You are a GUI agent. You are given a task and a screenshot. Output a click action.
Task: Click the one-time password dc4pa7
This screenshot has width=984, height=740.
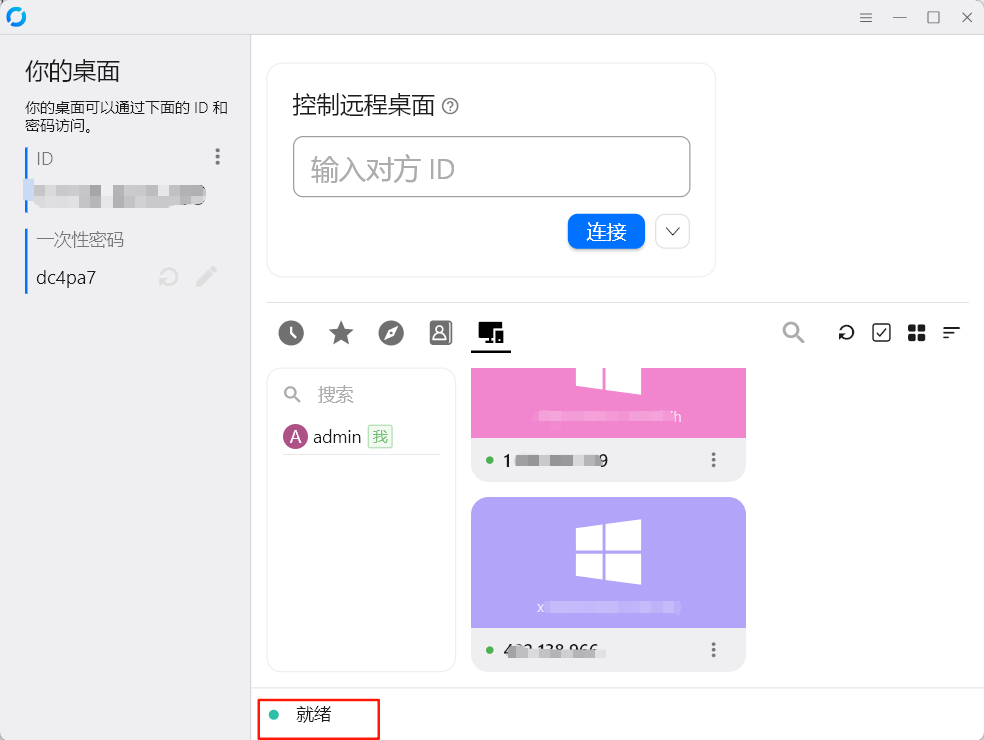pos(66,277)
